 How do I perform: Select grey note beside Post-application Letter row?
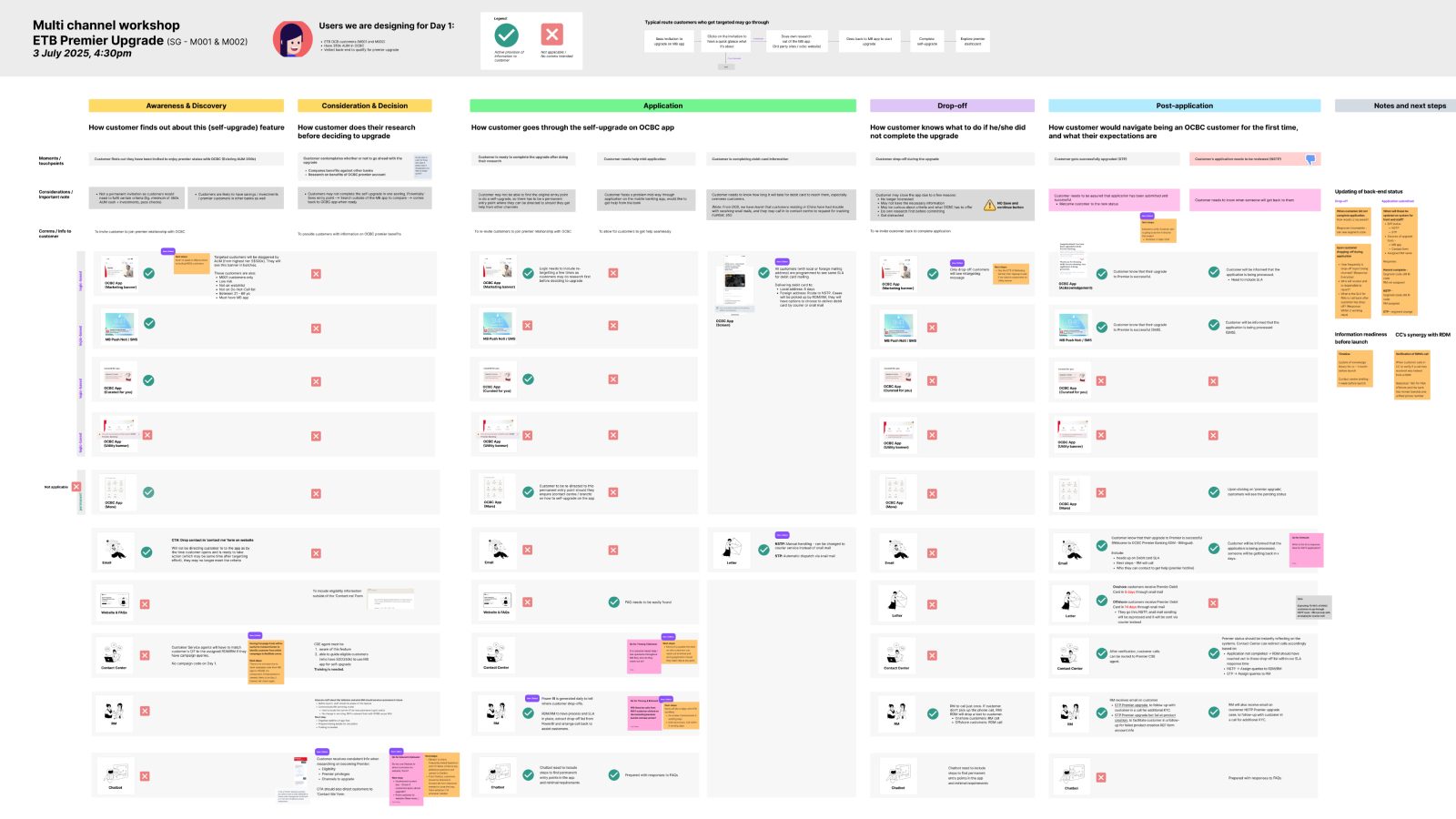pos(1313,607)
